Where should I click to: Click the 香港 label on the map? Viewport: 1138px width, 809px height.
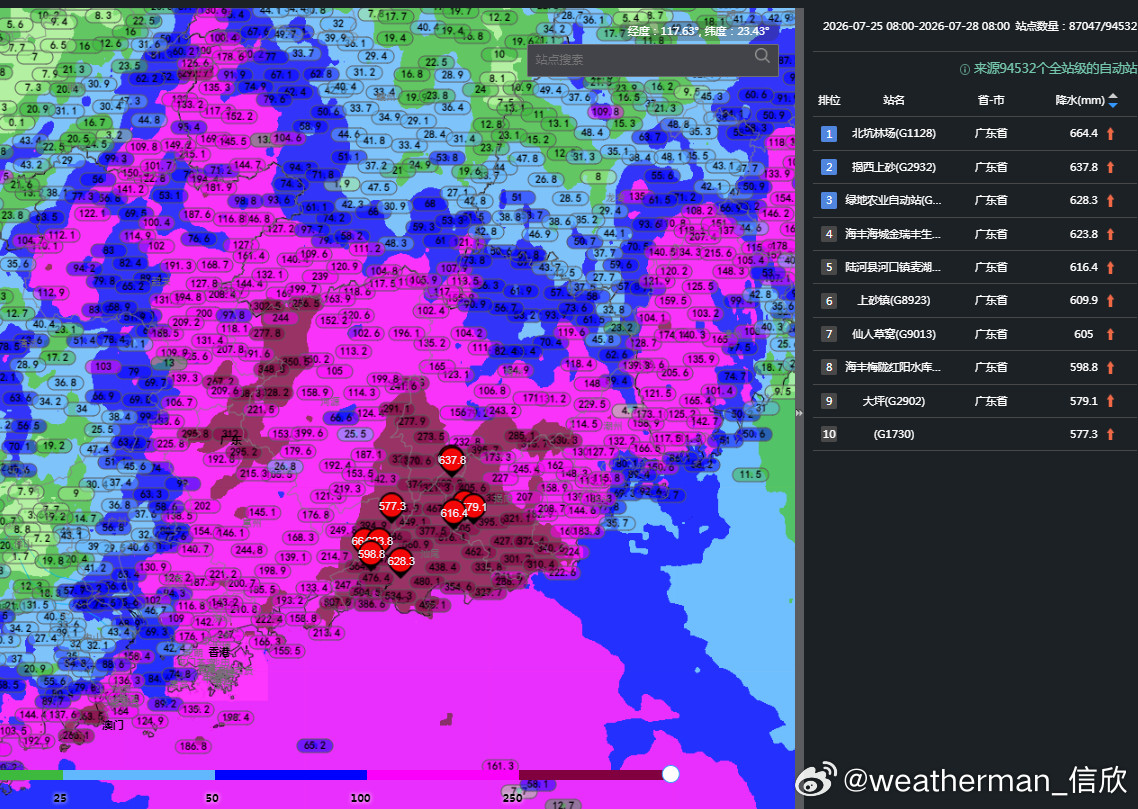pos(219,652)
